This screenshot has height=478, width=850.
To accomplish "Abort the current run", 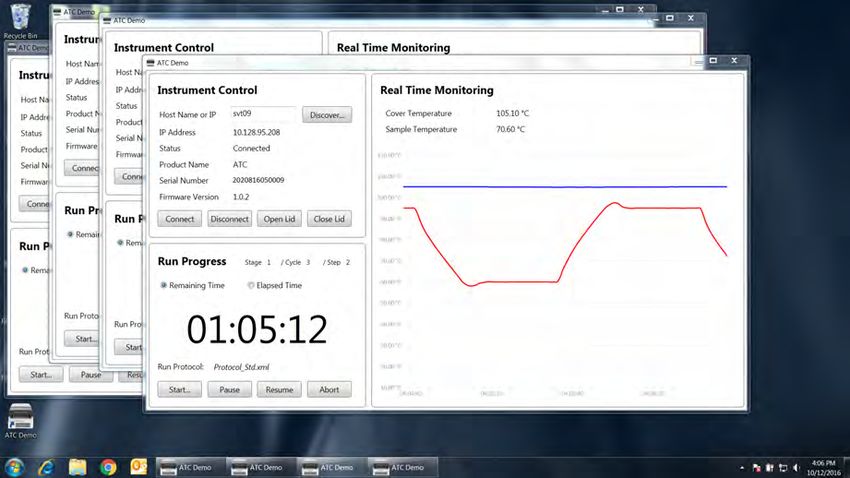I will pyautogui.click(x=329, y=389).
